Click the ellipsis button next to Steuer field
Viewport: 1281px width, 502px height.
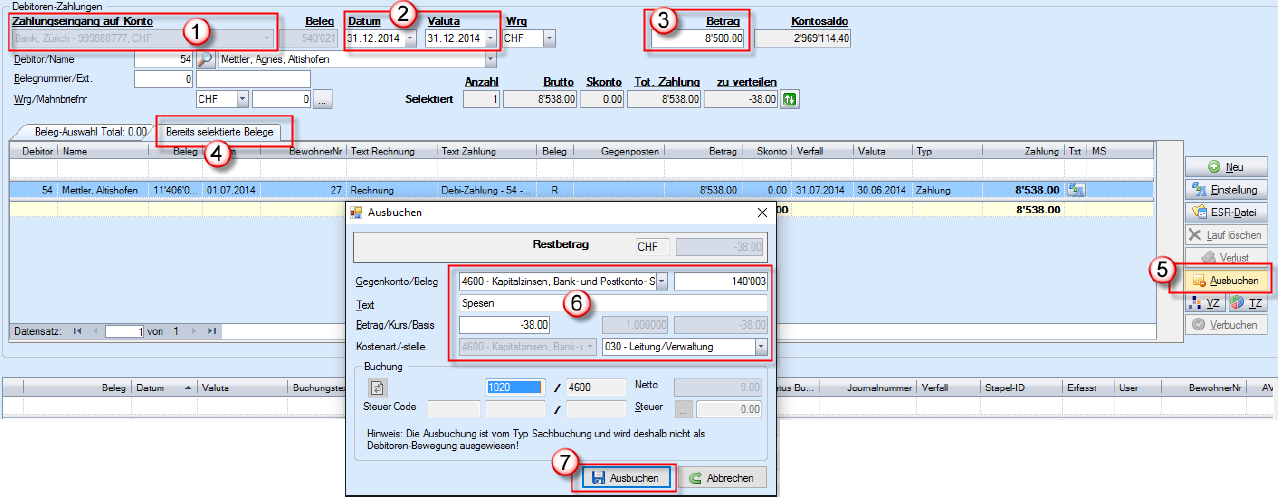(x=685, y=408)
